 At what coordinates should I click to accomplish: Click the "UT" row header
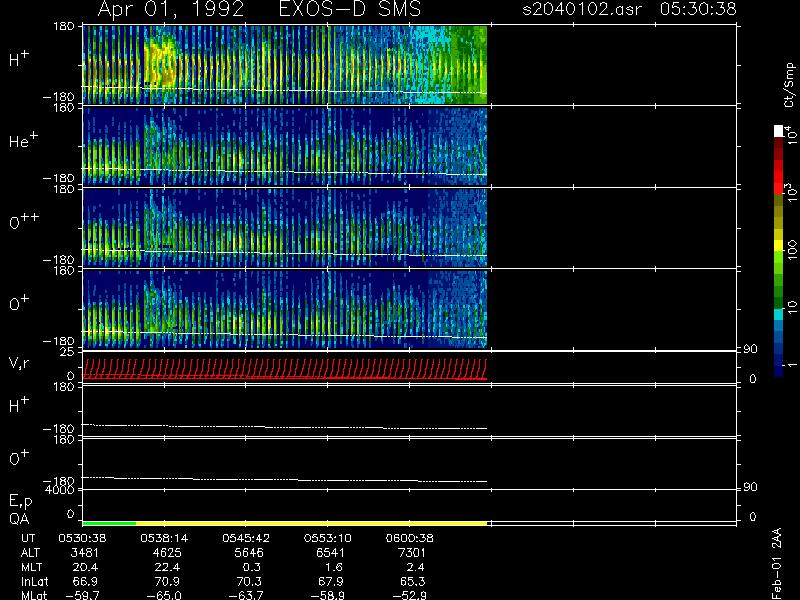click(x=28, y=538)
